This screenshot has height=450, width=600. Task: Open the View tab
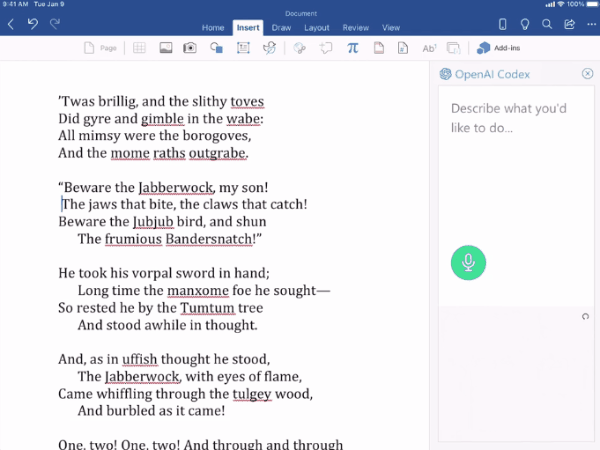pyautogui.click(x=391, y=28)
